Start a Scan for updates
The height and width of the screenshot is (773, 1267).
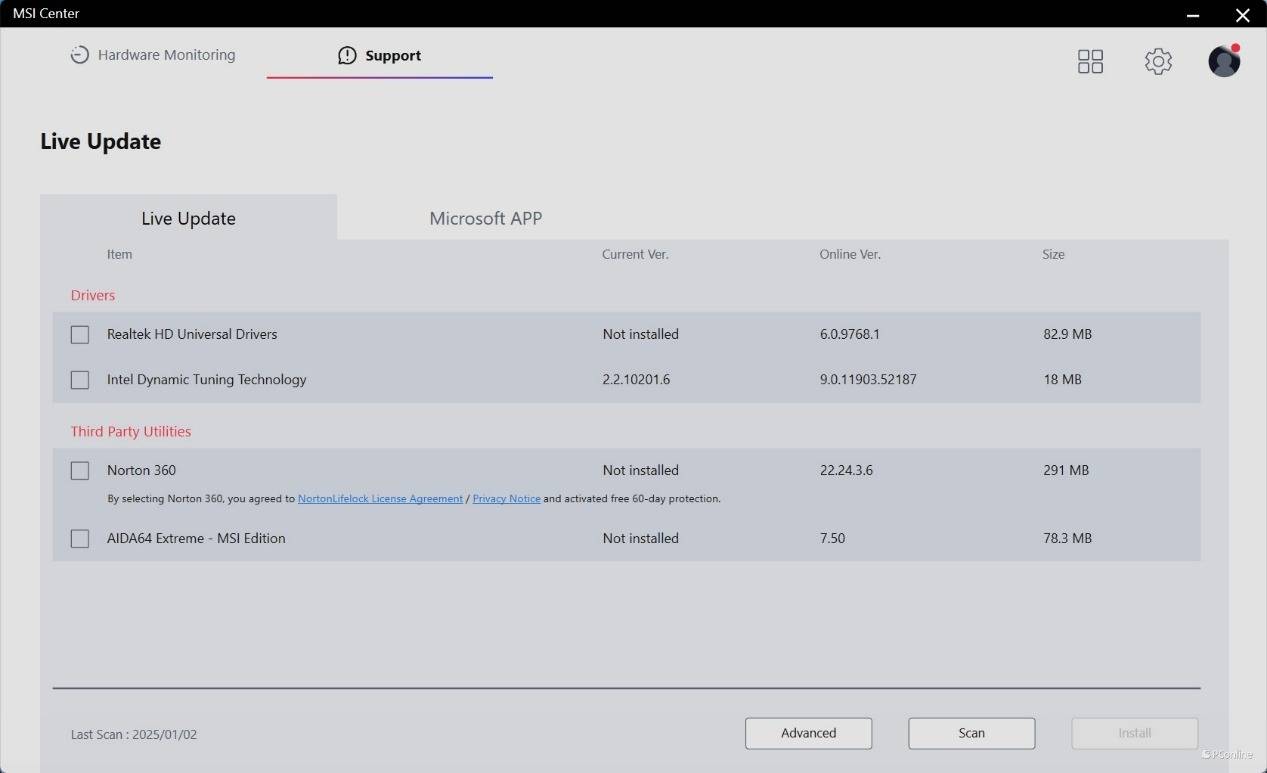(x=971, y=733)
